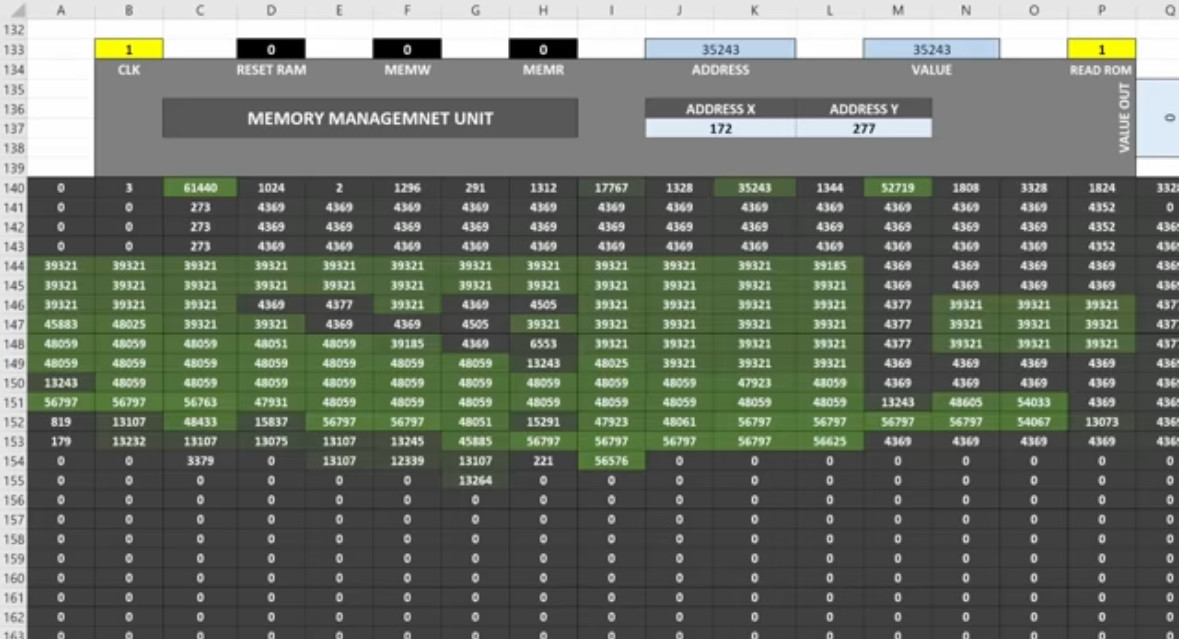Click the green cell containing 52719
This screenshot has width=1179, height=639.
click(x=897, y=188)
